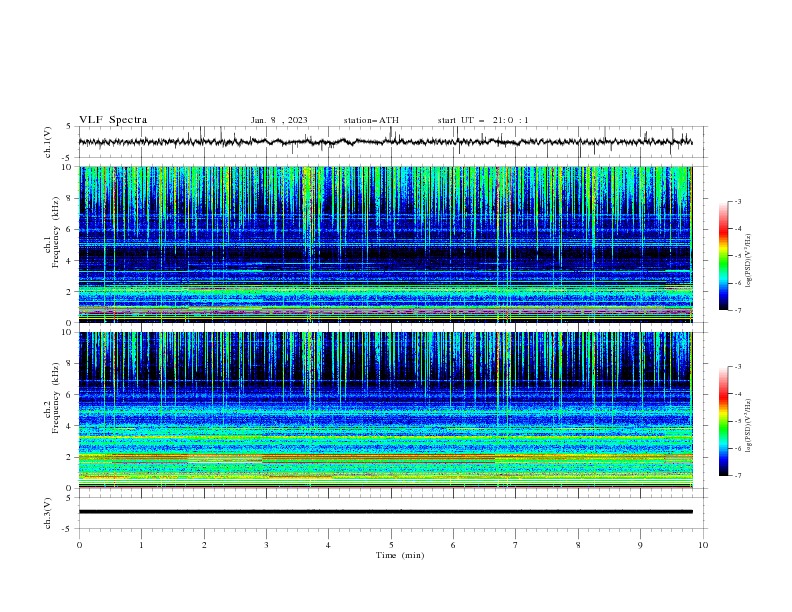This screenshot has height=612, width=792.
Task: Click the "-3" tick on ch.1 colorbar
Action: tap(737, 201)
